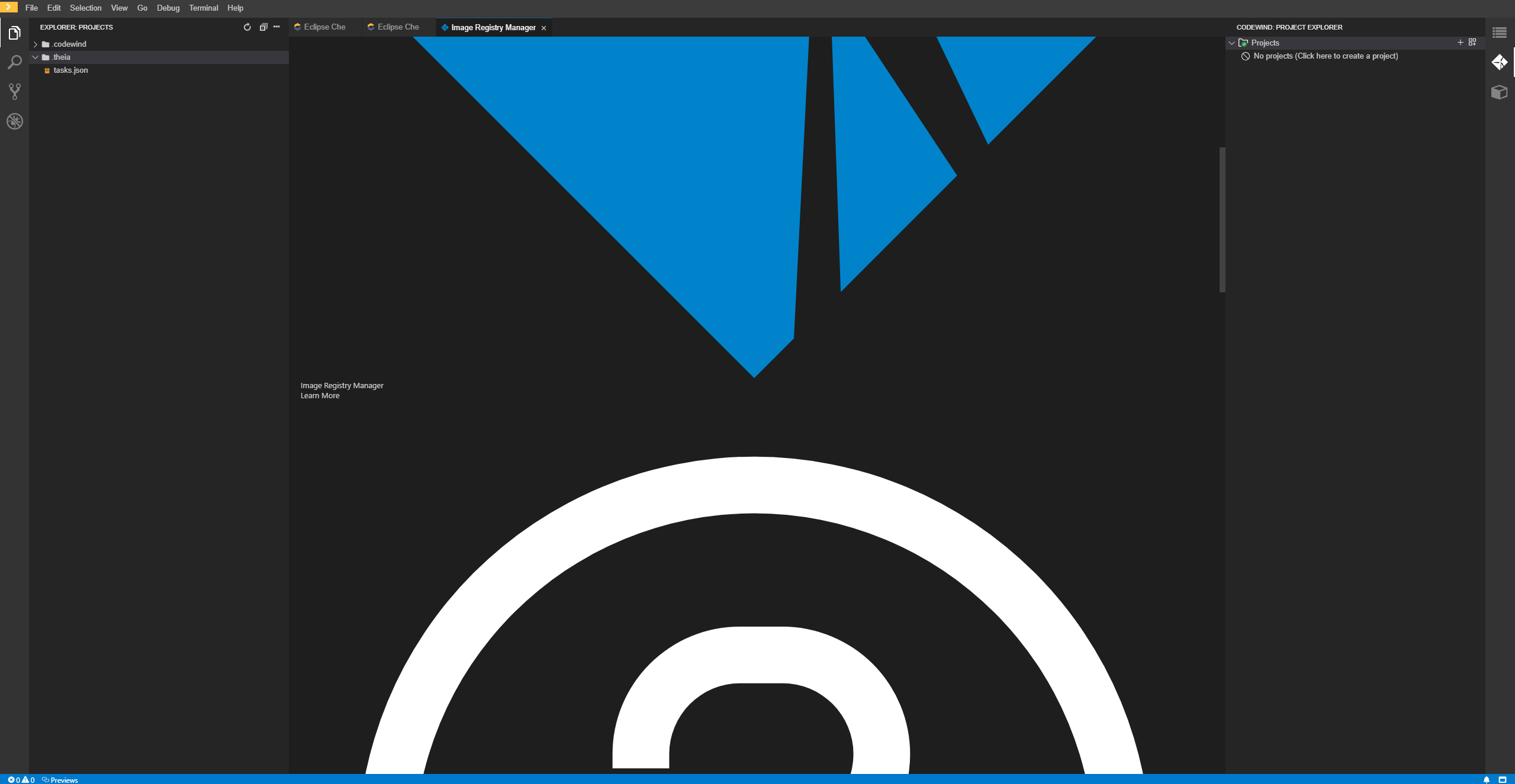Open the Help menu
This screenshot has height=784, width=1515.
pyautogui.click(x=235, y=8)
